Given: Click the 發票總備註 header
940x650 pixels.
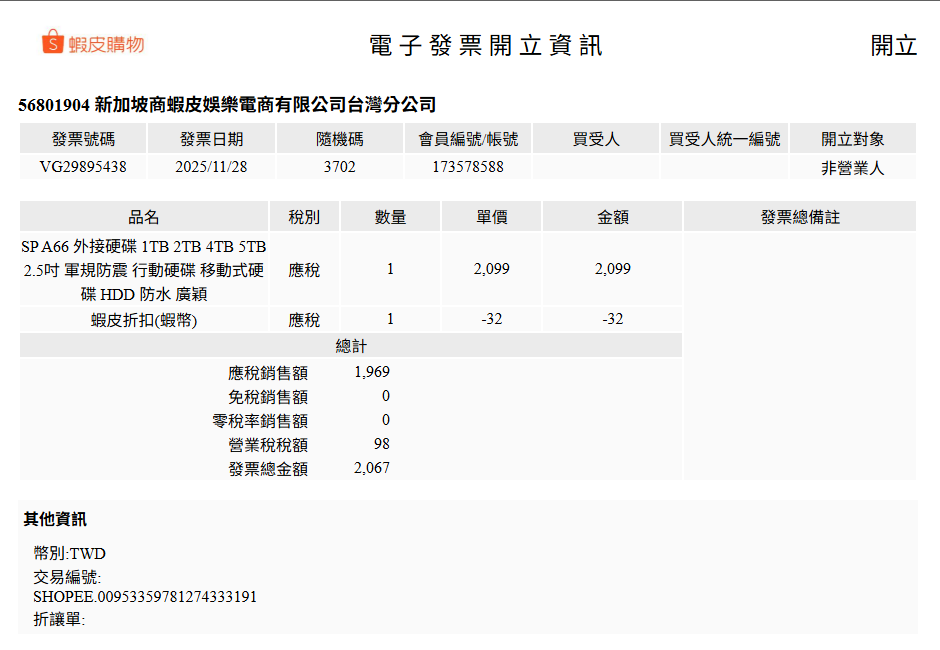Looking at the screenshot, I should pos(799,217).
